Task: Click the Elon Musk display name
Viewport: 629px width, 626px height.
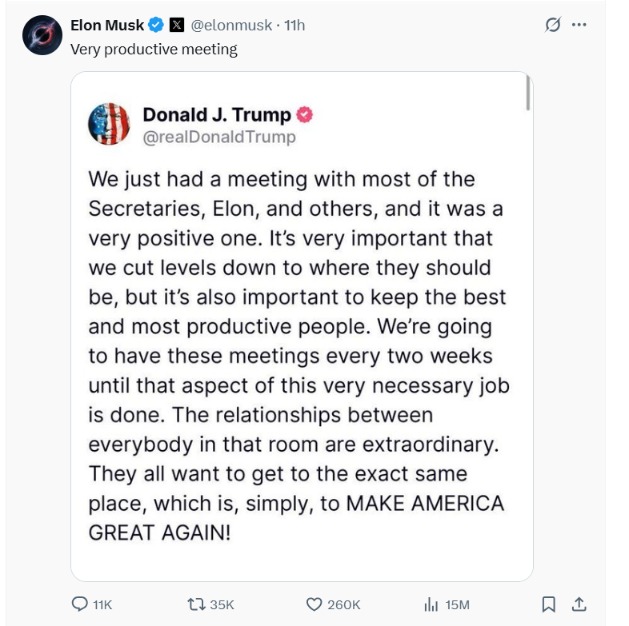Action: (107, 25)
